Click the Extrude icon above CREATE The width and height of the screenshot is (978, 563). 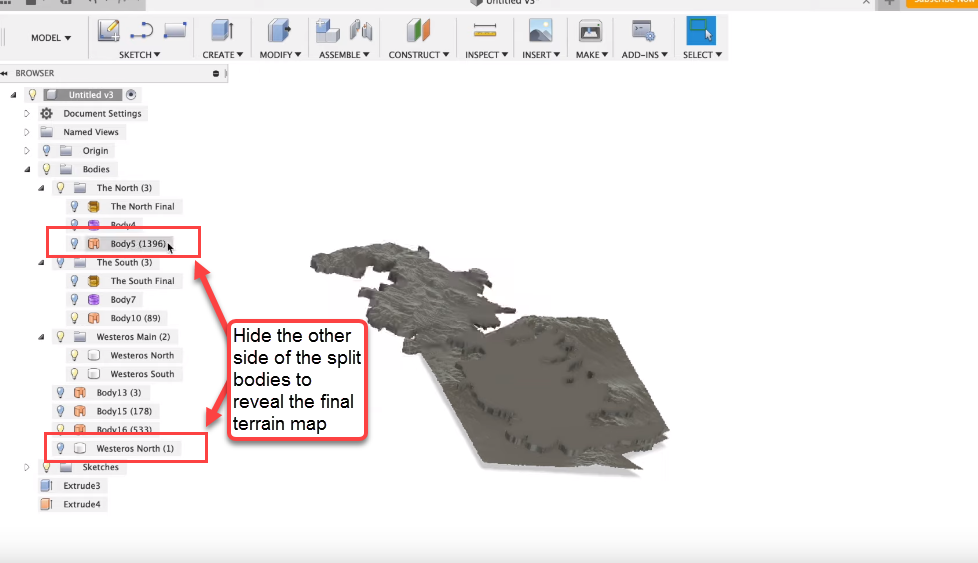point(222,31)
